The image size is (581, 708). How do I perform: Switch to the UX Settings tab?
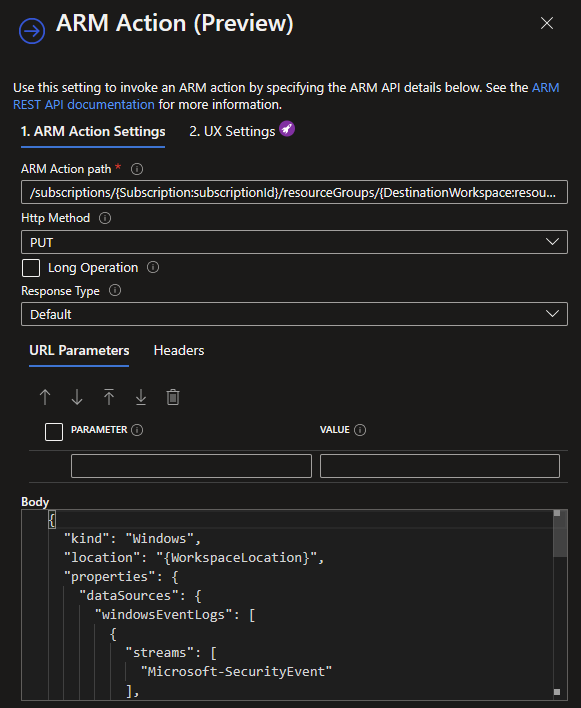pyautogui.click(x=232, y=131)
